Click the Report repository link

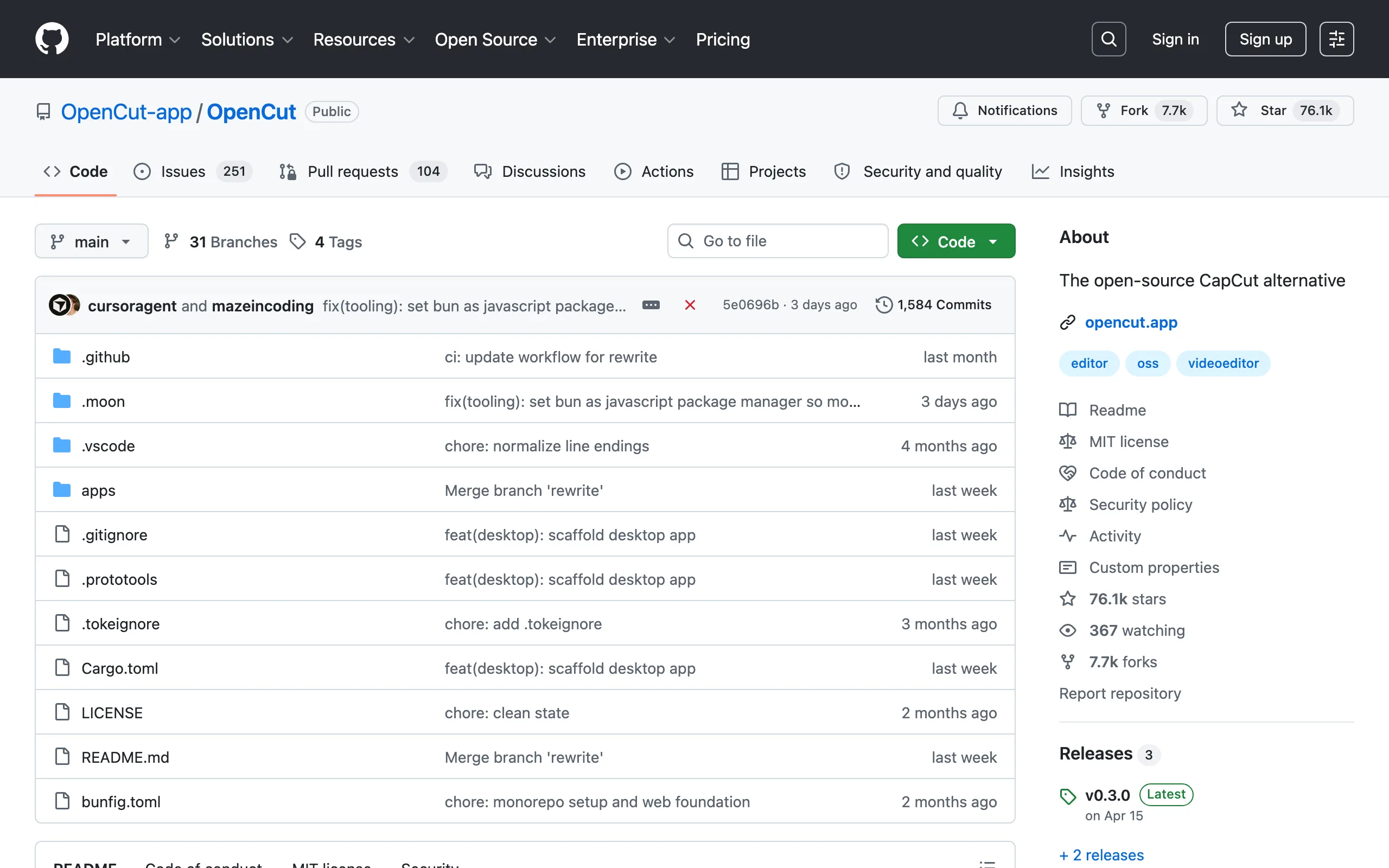tap(1120, 693)
